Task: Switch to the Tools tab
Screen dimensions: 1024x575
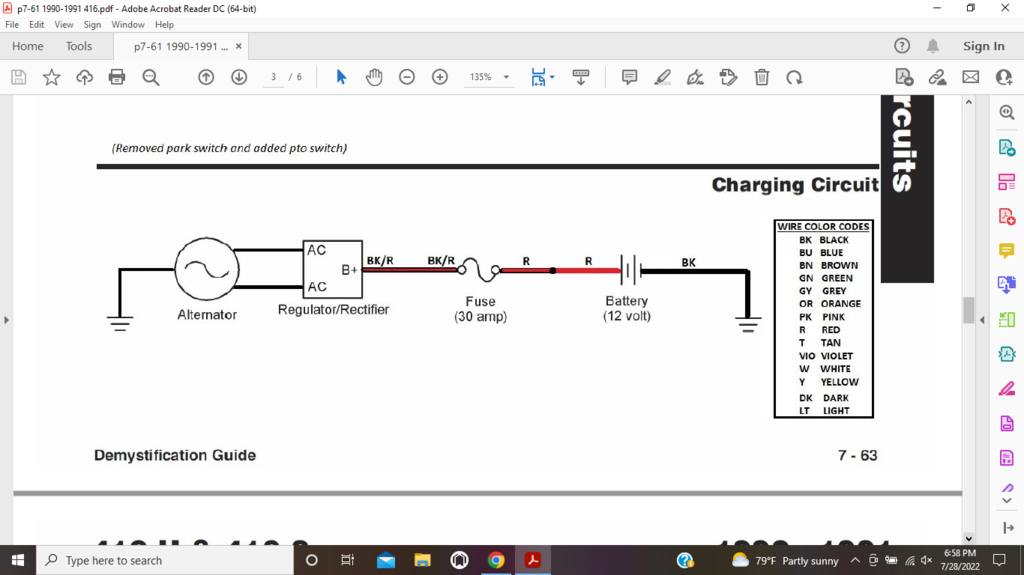Action: tap(79, 46)
